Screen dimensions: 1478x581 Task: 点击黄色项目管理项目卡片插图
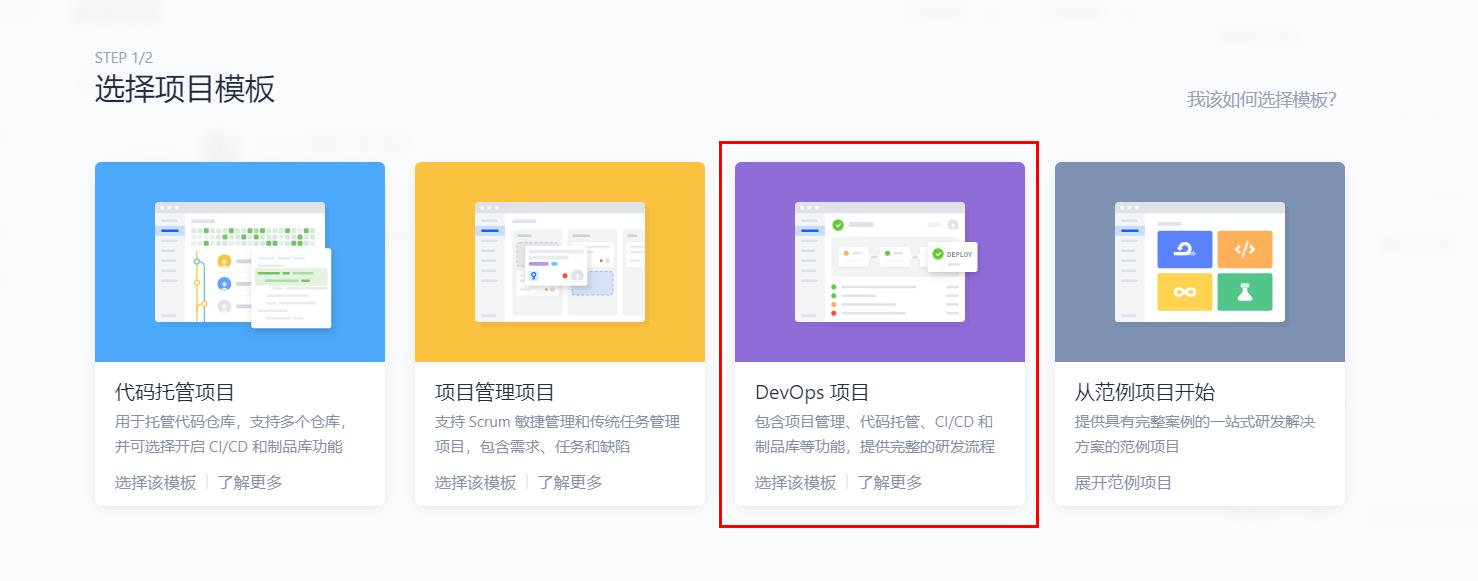(x=559, y=262)
